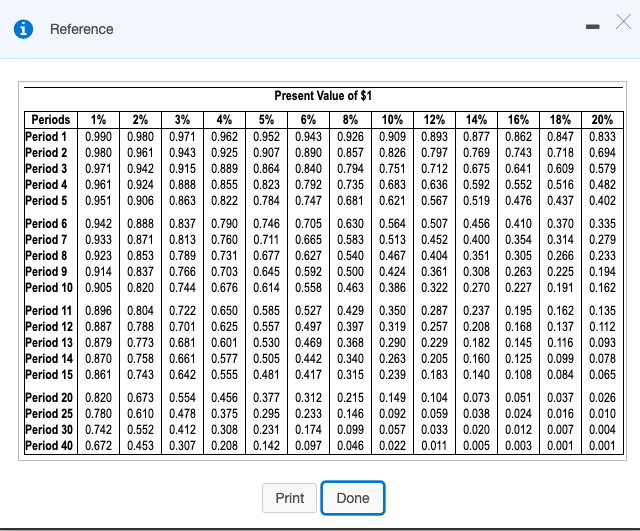This screenshot has width=640, height=531.
Task: Select the 12% column header
Action: coord(435,120)
